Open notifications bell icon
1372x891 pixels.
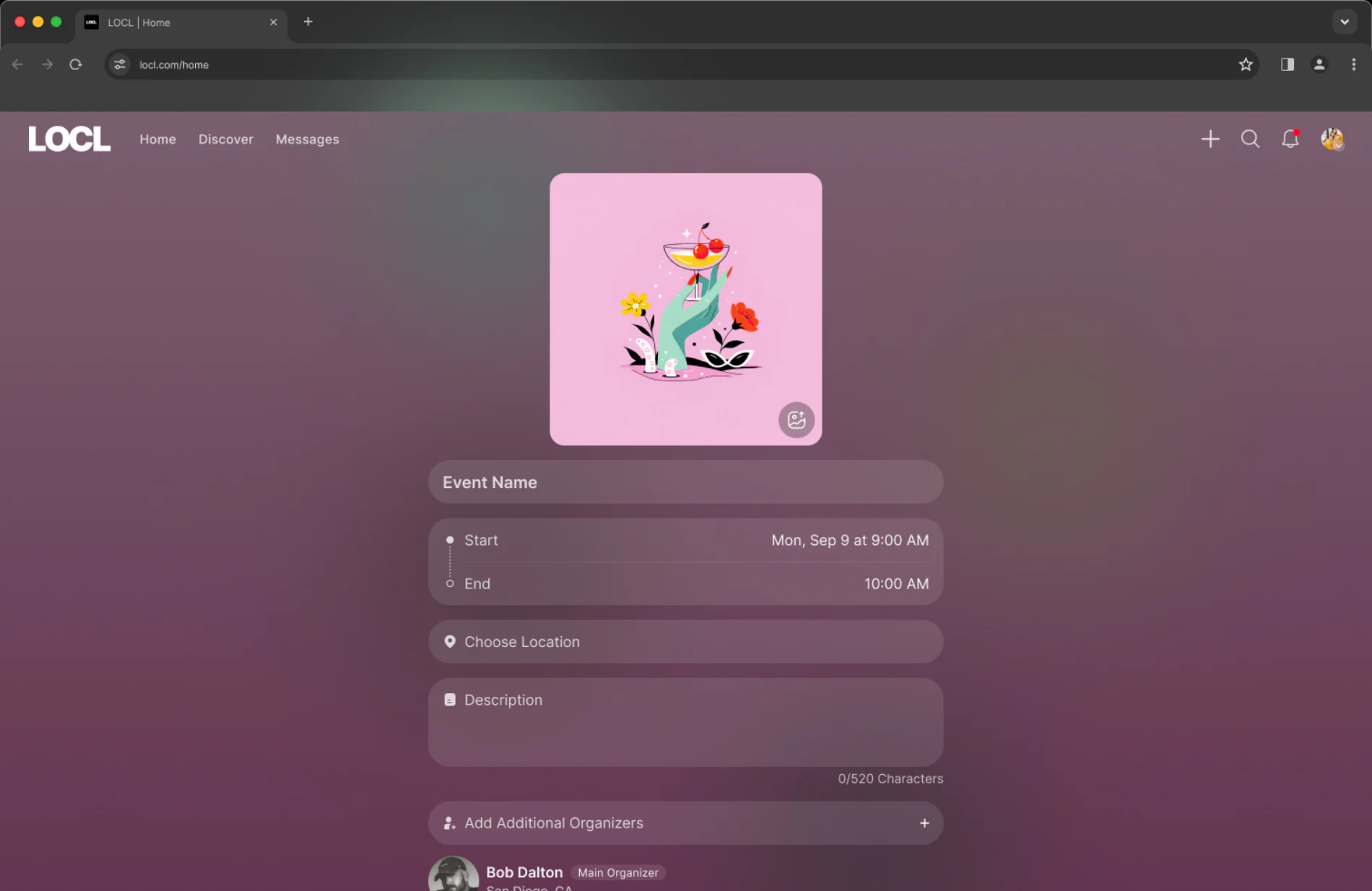tap(1290, 139)
